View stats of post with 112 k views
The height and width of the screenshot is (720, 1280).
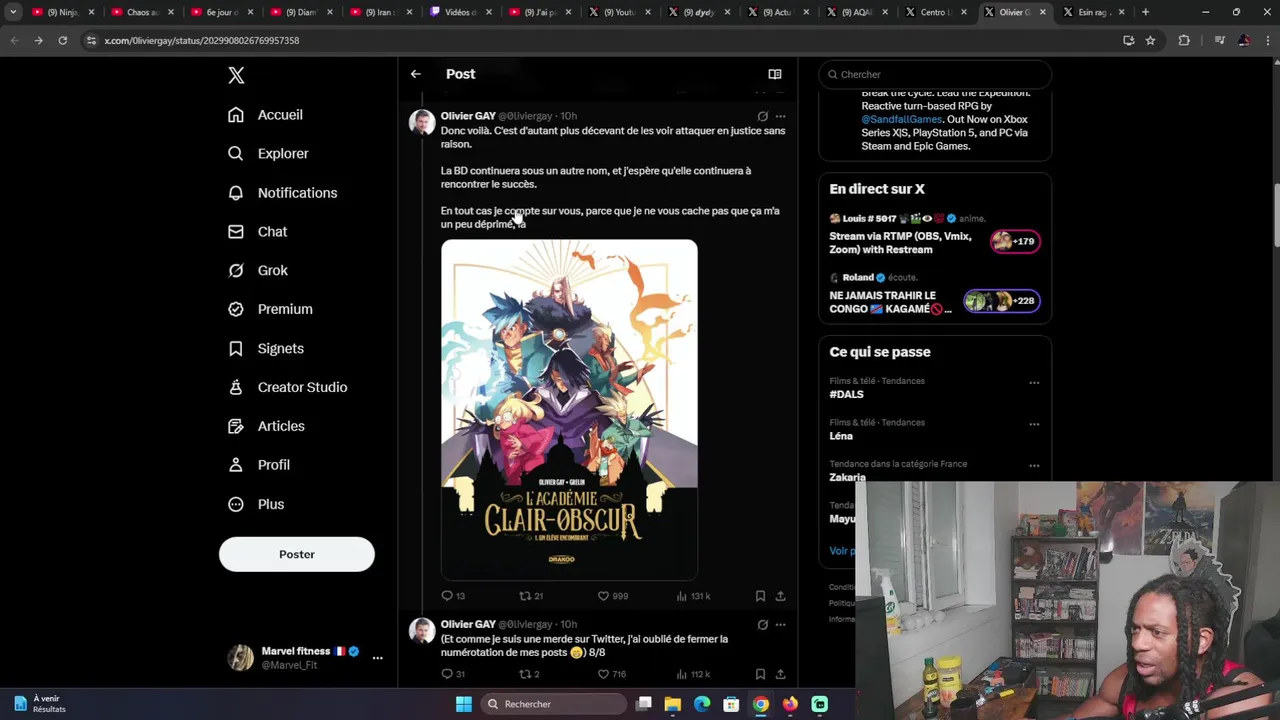click(x=693, y=674)
